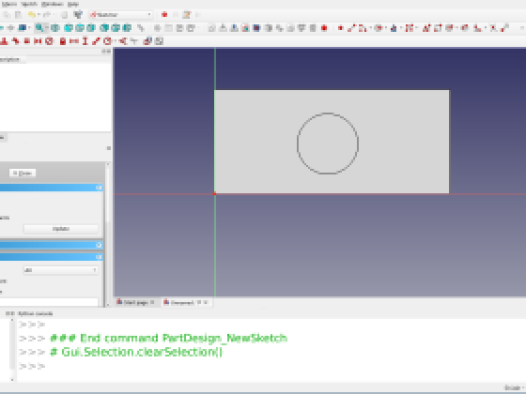Click the Update button in solver section
This screenshot has width=526, height=394.
(x=61, y=229)
